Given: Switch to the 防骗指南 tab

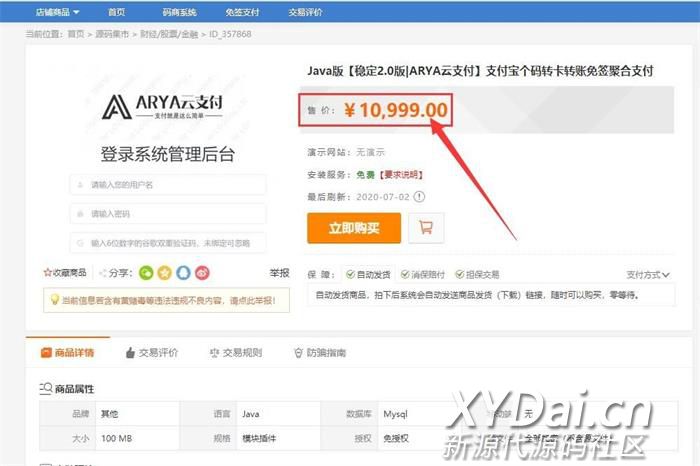Looking at the screenshot, I should pos(320,353).
